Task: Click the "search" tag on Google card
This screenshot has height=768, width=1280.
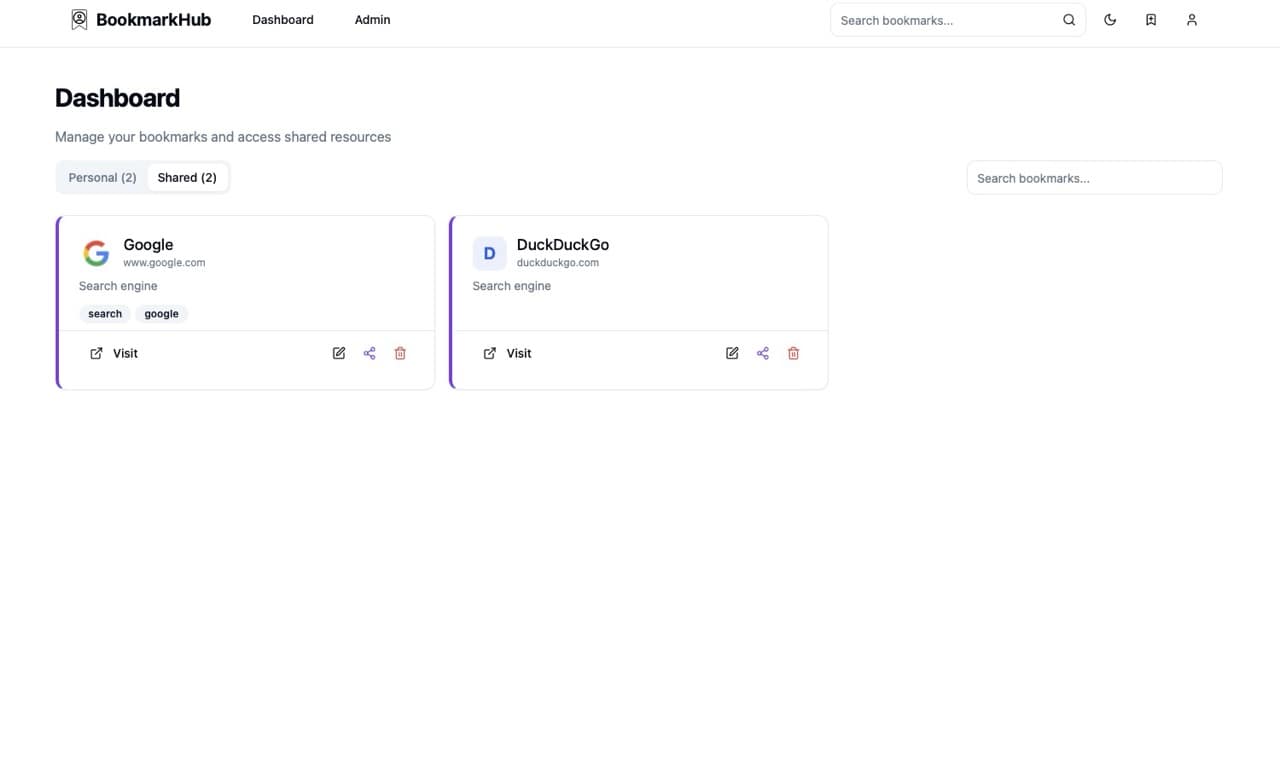Action: click(x=105, y=314)
